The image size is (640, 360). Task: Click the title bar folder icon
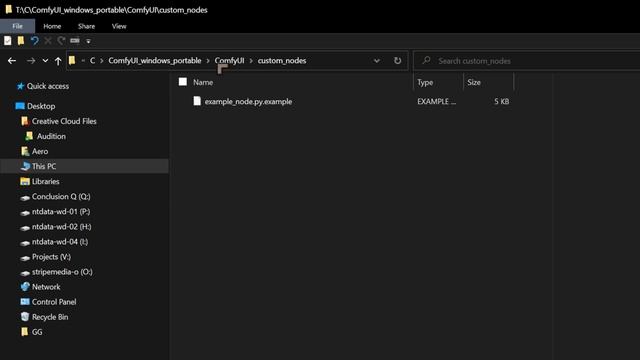click(9, 9)
